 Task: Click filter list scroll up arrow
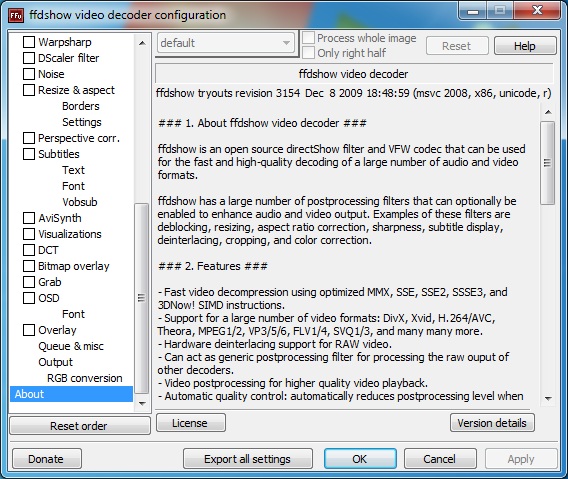point(142,43)
